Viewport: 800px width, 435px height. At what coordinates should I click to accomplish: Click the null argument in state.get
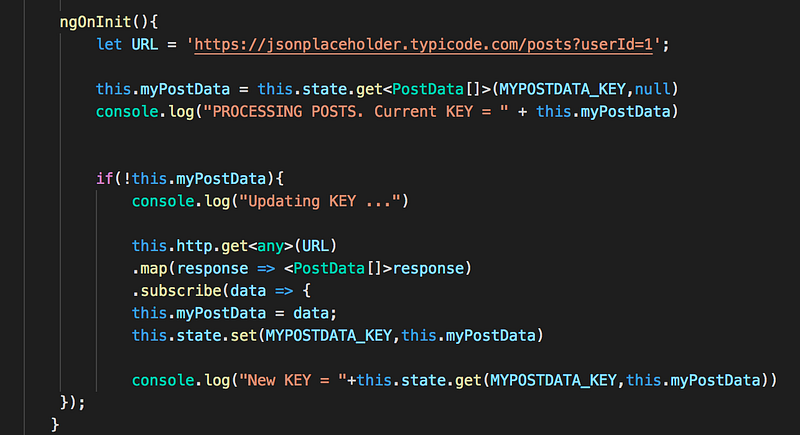[653, 89]
